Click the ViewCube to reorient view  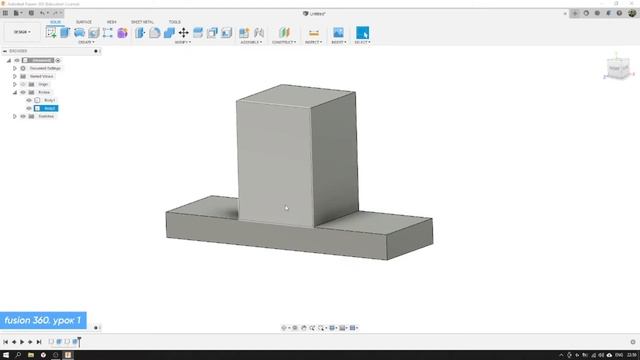coord(618,68)
